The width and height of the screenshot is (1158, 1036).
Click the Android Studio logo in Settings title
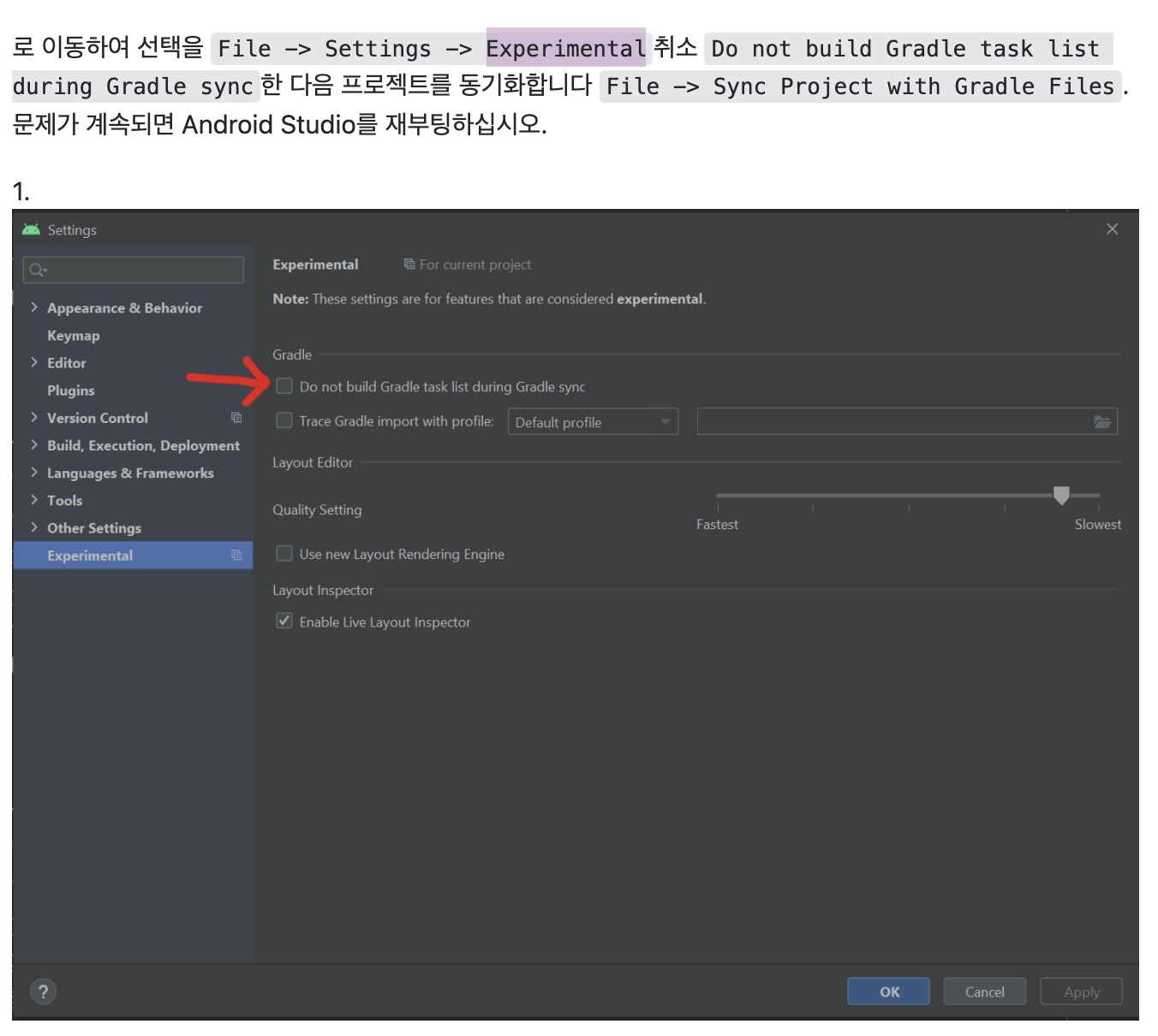(x=31, y=229)
